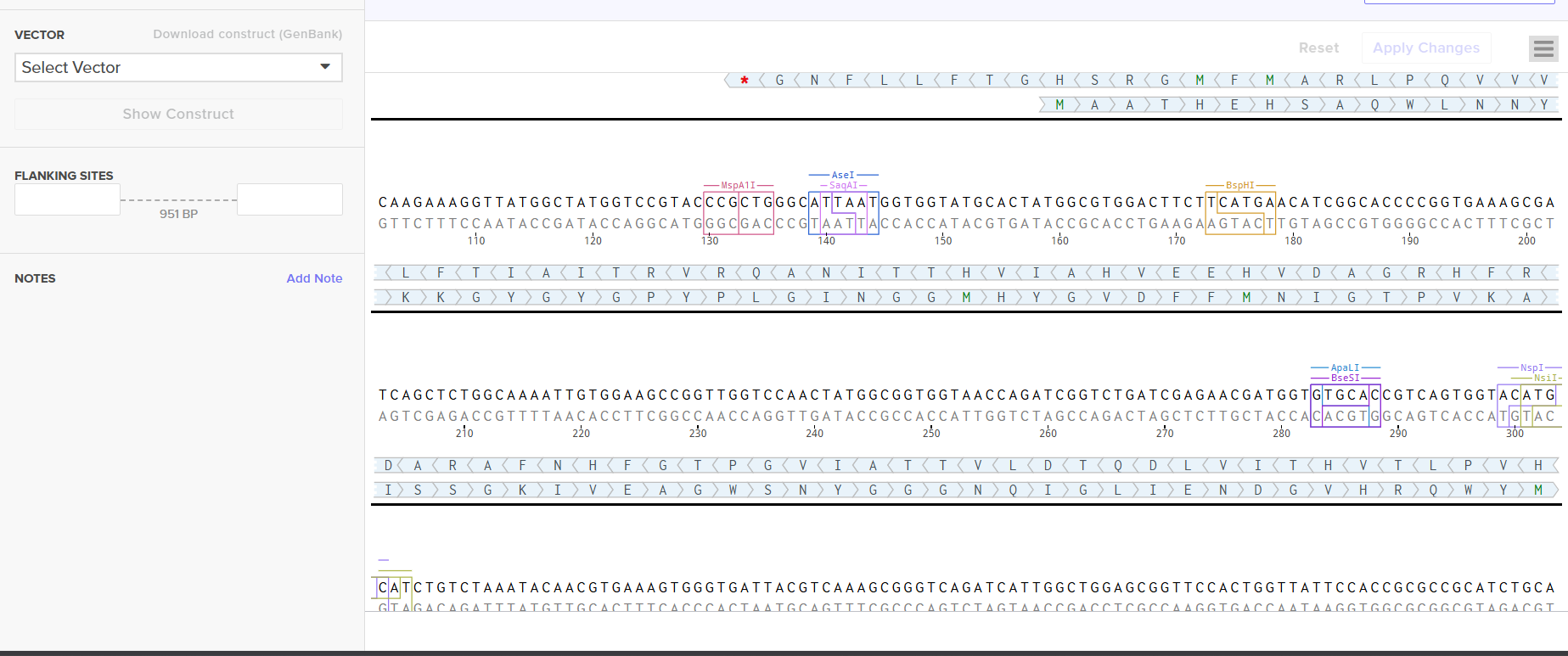Click the 951 BP flanking length label

click(178, 214)
